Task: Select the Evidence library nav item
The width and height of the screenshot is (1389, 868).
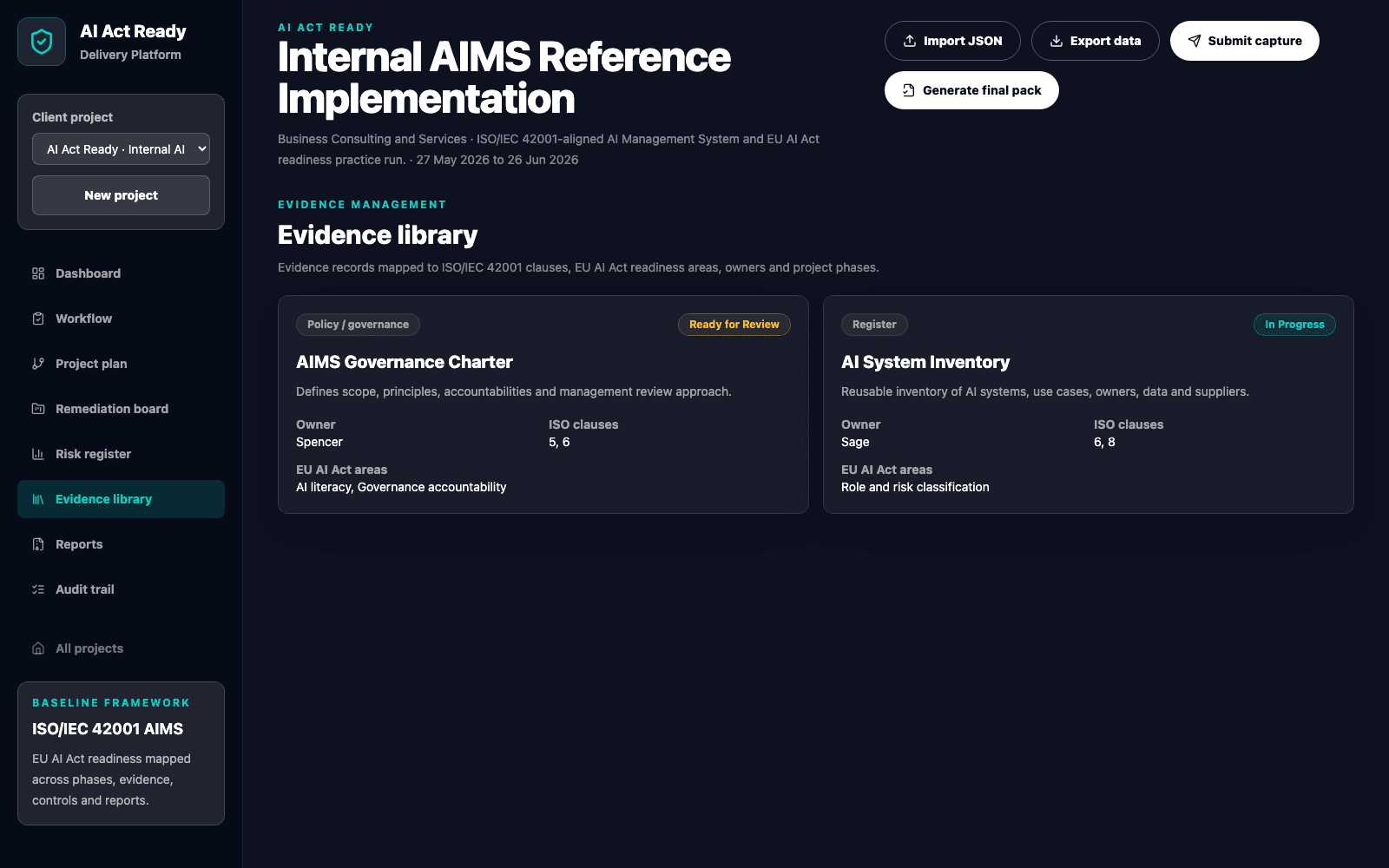Action: click(121, 499)
